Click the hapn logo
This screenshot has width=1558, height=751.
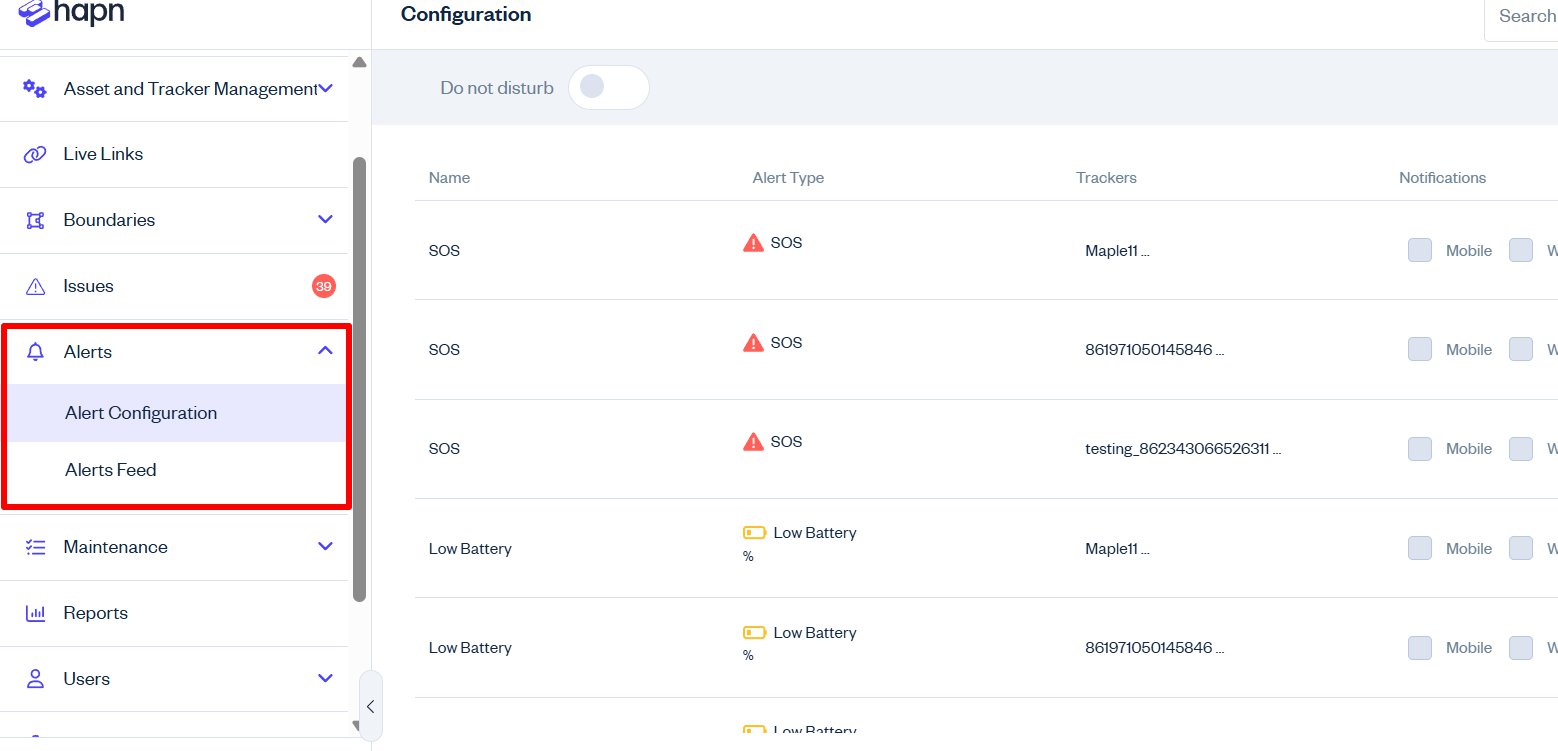[70, 14]
